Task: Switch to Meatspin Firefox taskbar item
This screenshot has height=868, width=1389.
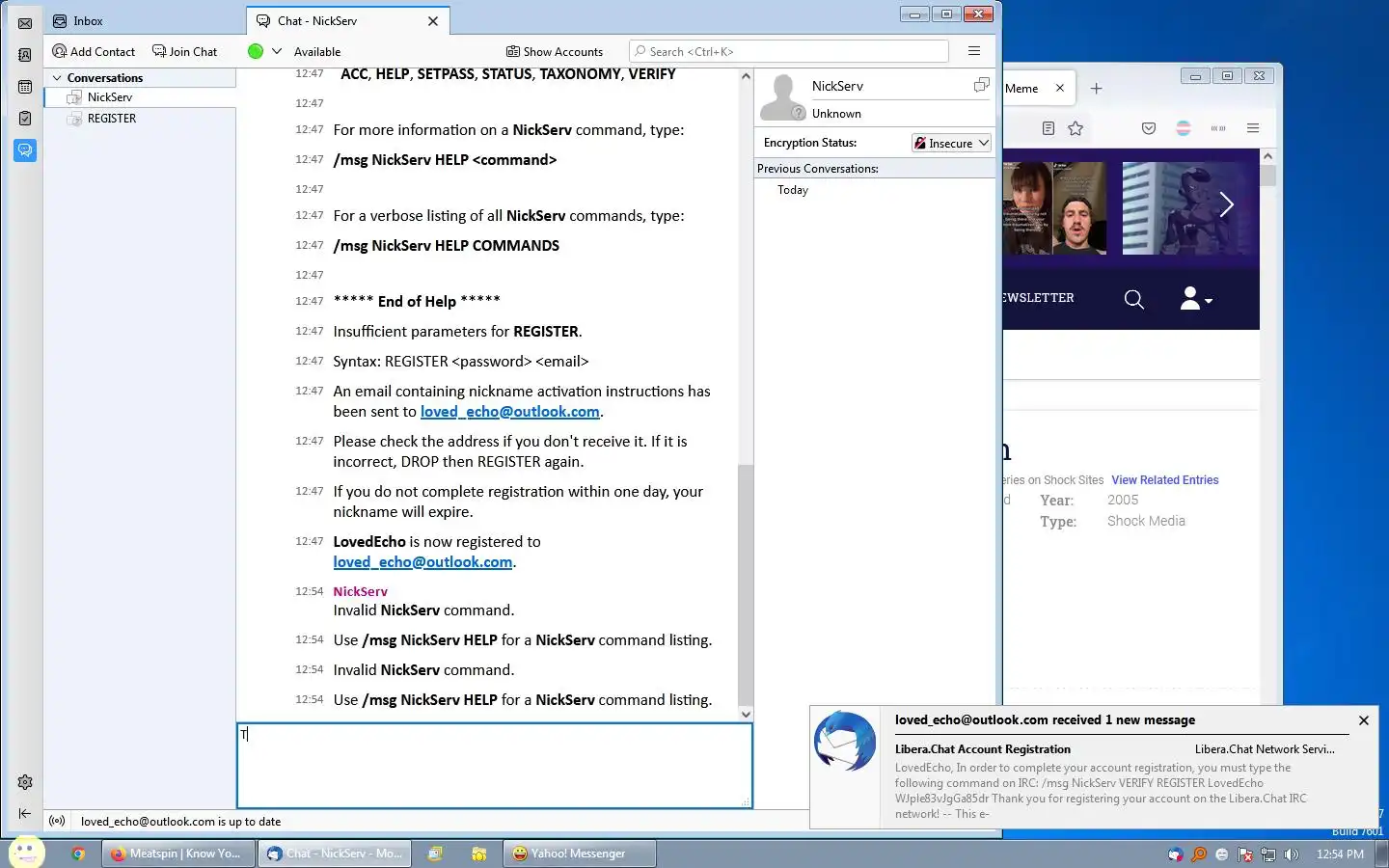Action: (177, 854)
